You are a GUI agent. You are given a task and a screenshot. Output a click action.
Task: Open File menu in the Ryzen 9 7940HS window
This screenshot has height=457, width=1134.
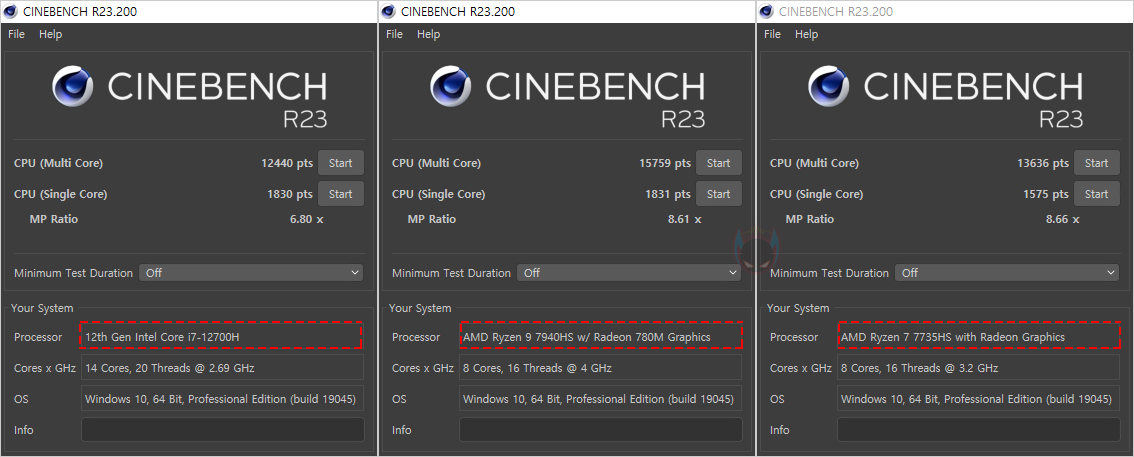click(394, 34)
